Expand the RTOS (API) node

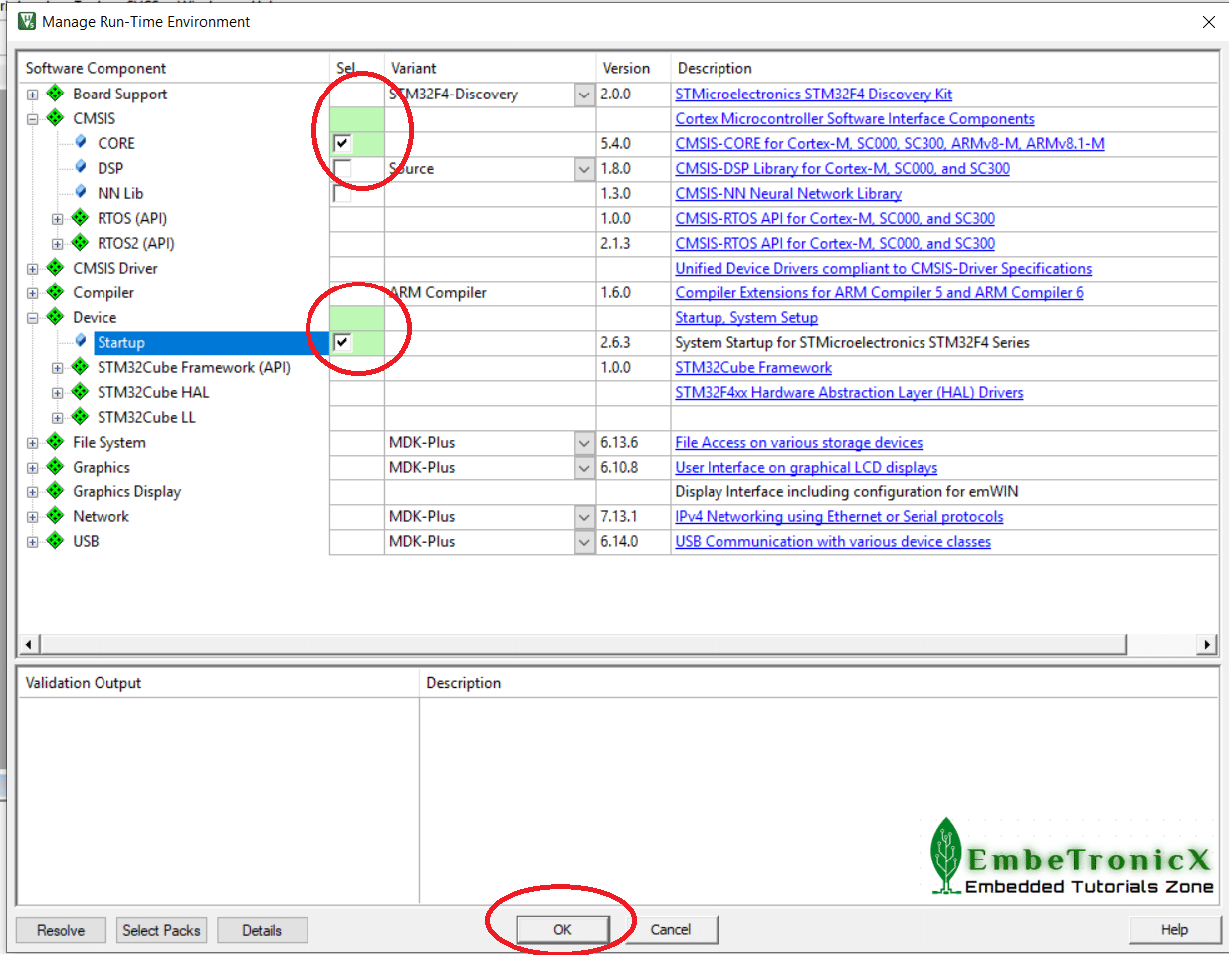(57, 219)
